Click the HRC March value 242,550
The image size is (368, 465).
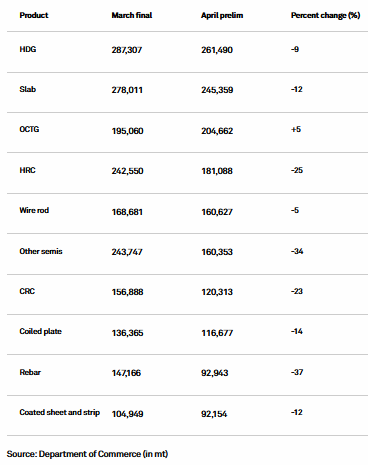127,171
